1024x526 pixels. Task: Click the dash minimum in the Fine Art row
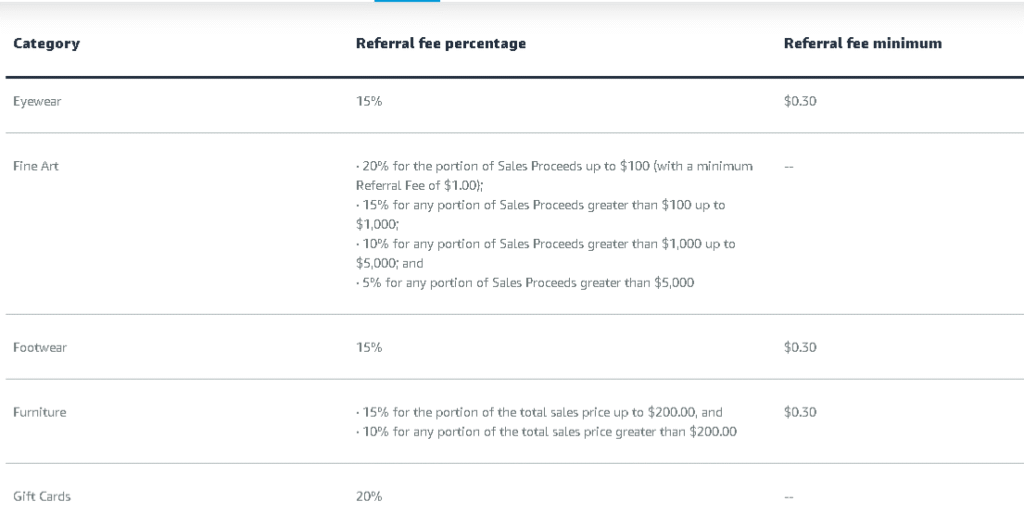(x=789, y=166)
